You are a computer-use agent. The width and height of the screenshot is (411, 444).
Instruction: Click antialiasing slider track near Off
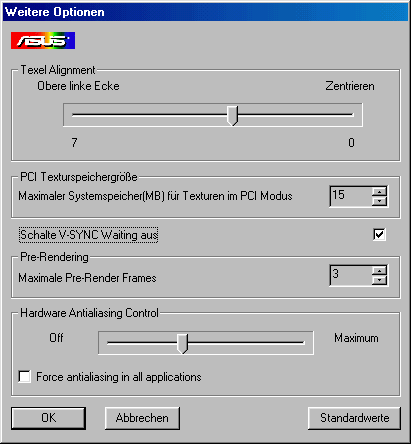(123, 343)
